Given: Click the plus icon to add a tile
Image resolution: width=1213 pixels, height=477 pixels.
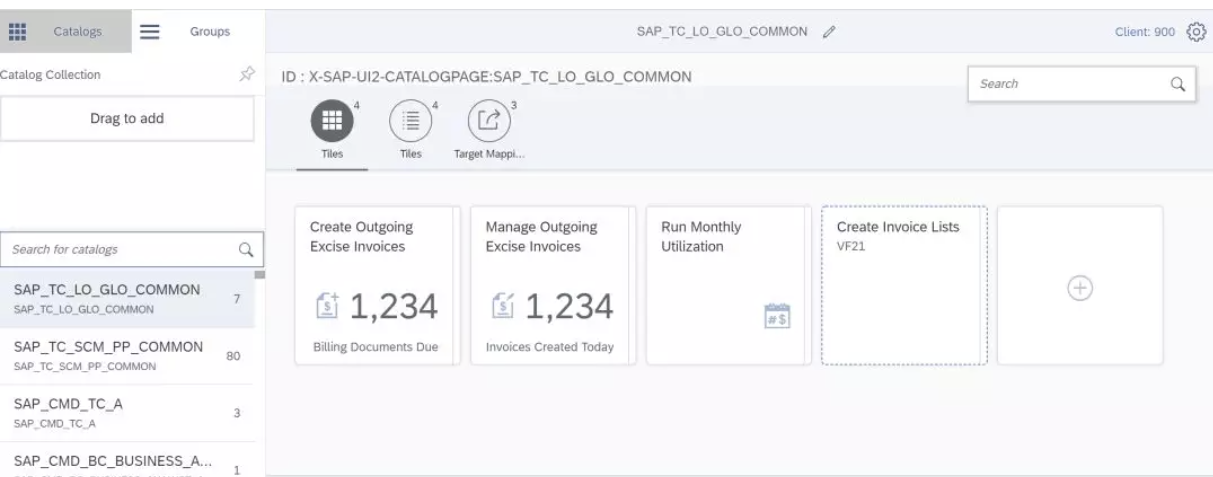Looking at the screenshot, I should (x=1079, y=287).
